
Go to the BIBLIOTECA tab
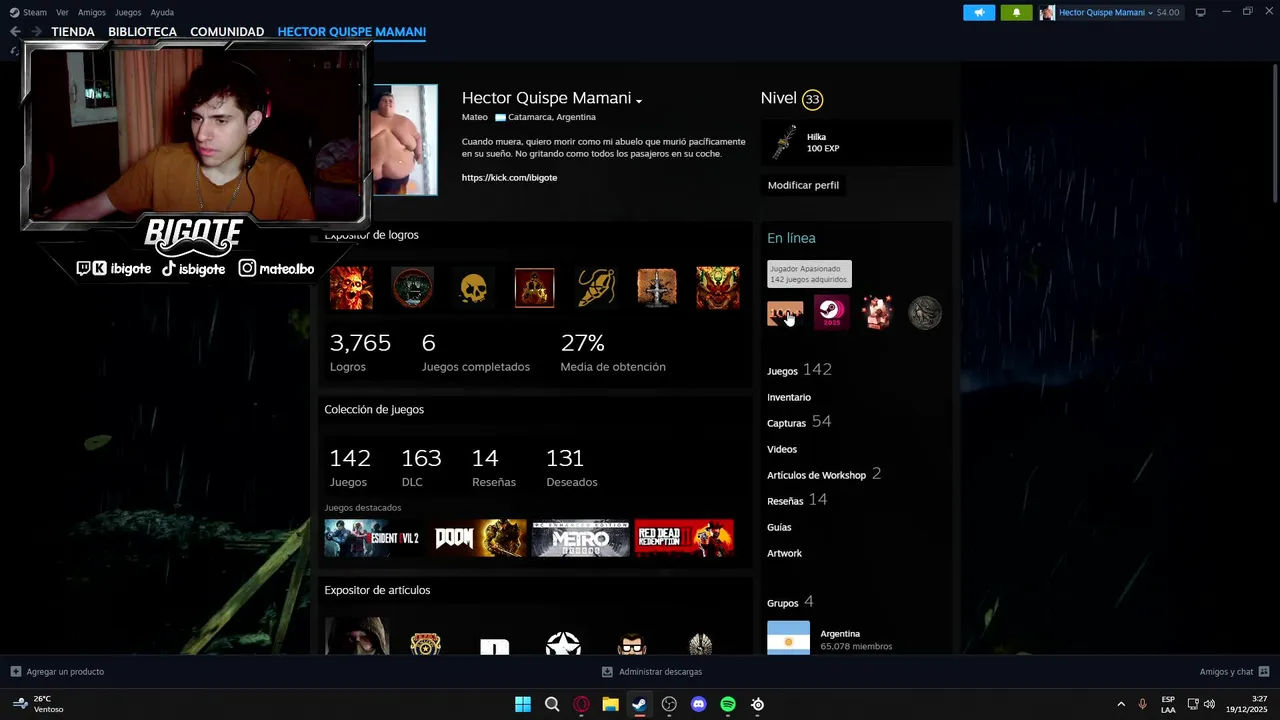pos(142,32)
